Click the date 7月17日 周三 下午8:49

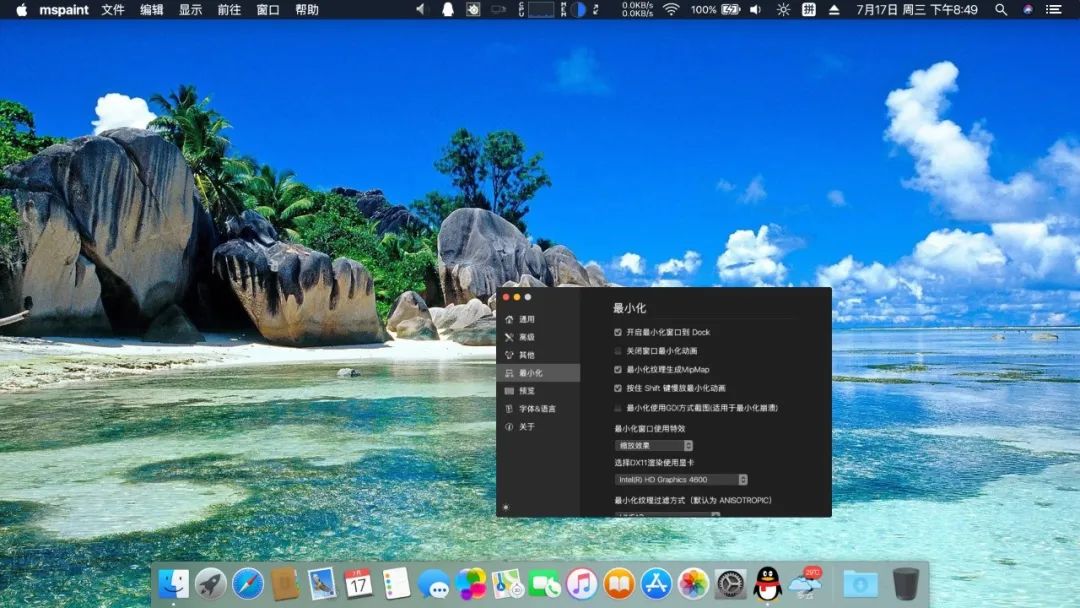click(x=917, y=10)
